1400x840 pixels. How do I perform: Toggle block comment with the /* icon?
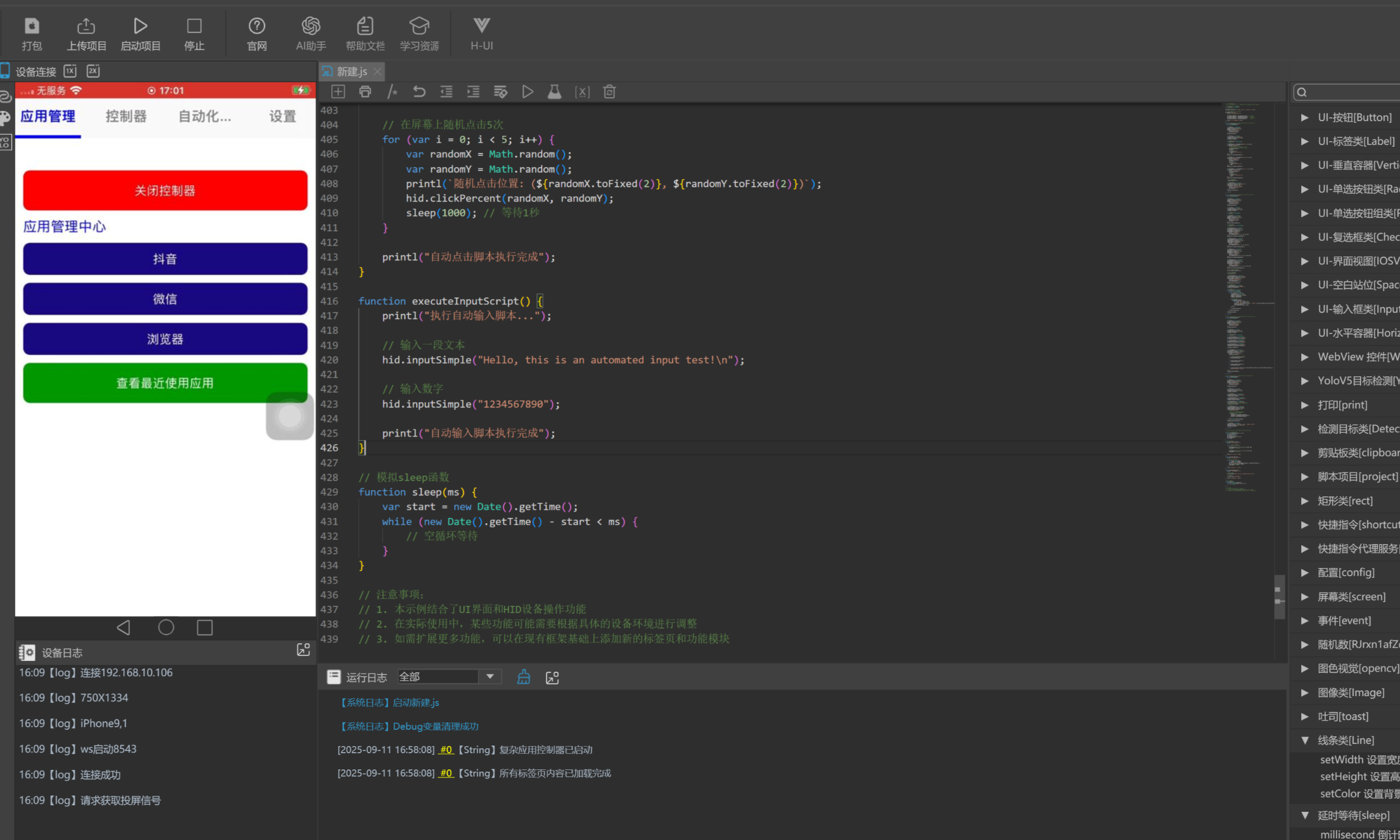tap(392, 92)
